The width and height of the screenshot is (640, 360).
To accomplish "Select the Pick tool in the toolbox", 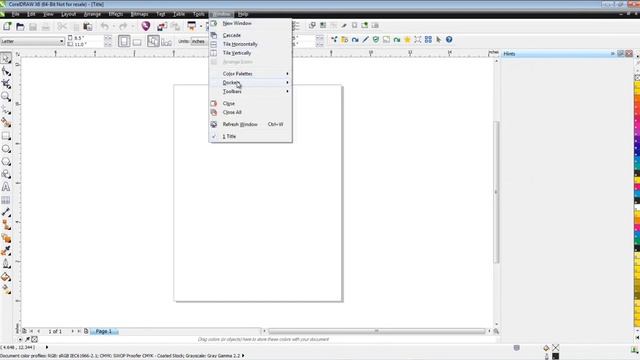I will 6,58.
